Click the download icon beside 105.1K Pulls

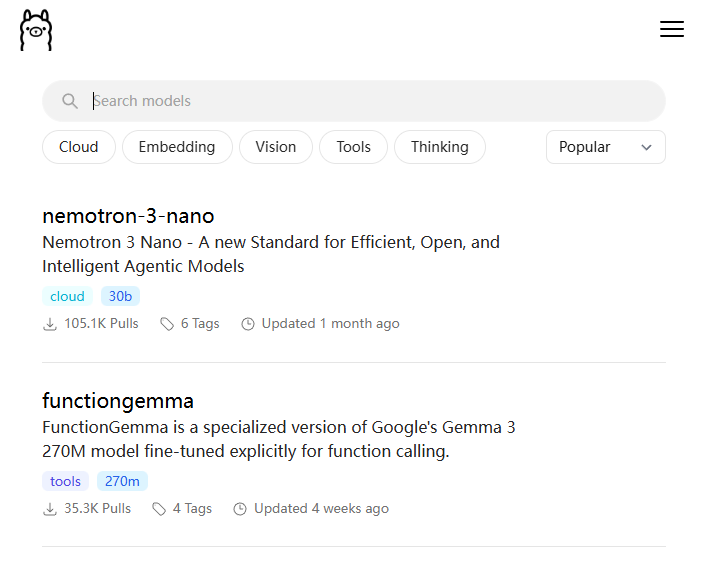[x=50, y=324]
